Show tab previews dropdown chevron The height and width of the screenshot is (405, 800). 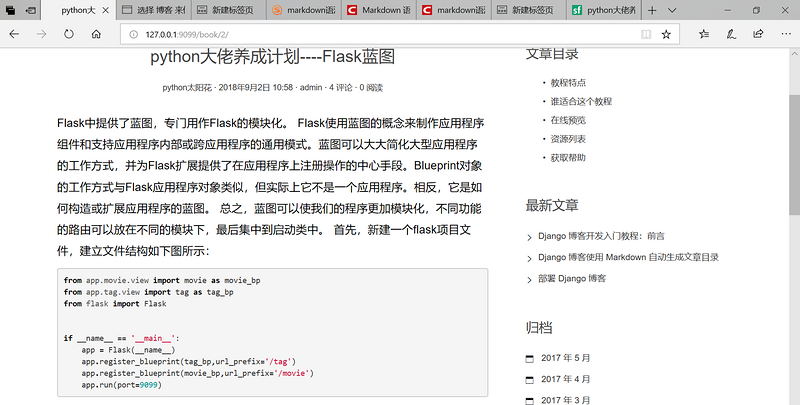(672, 10)
